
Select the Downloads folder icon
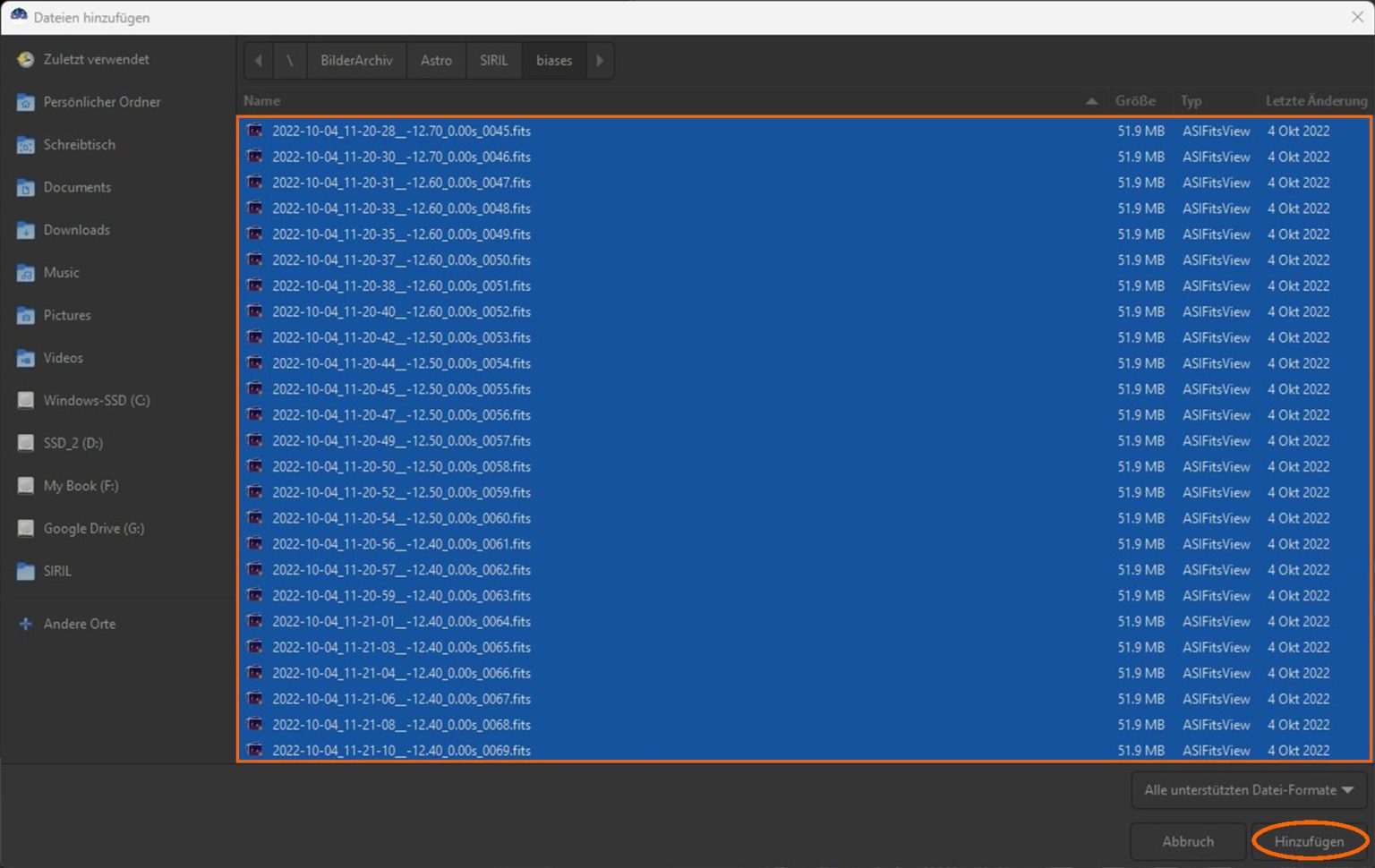26,231
